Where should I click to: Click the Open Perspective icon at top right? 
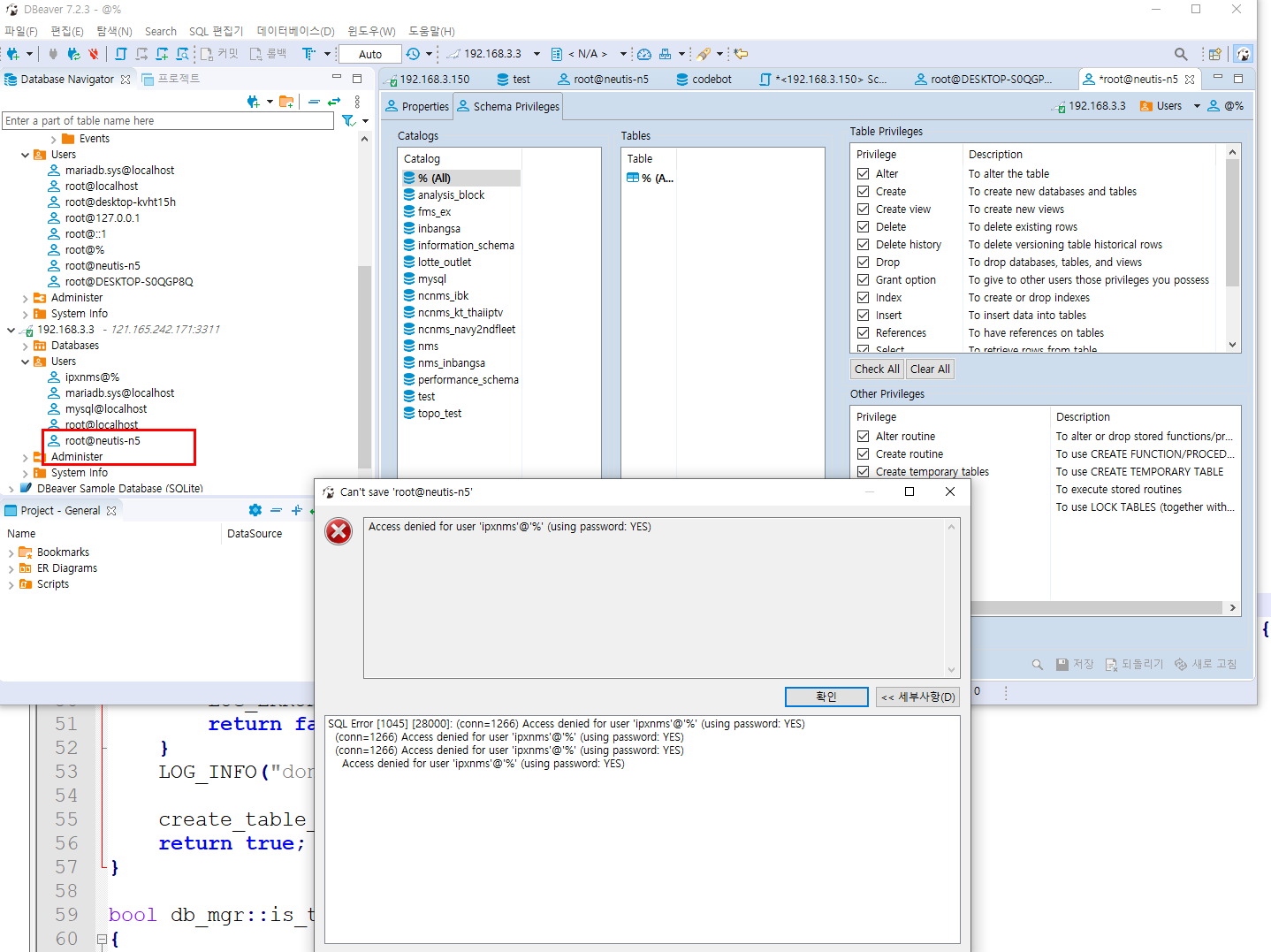[1215, 54]
